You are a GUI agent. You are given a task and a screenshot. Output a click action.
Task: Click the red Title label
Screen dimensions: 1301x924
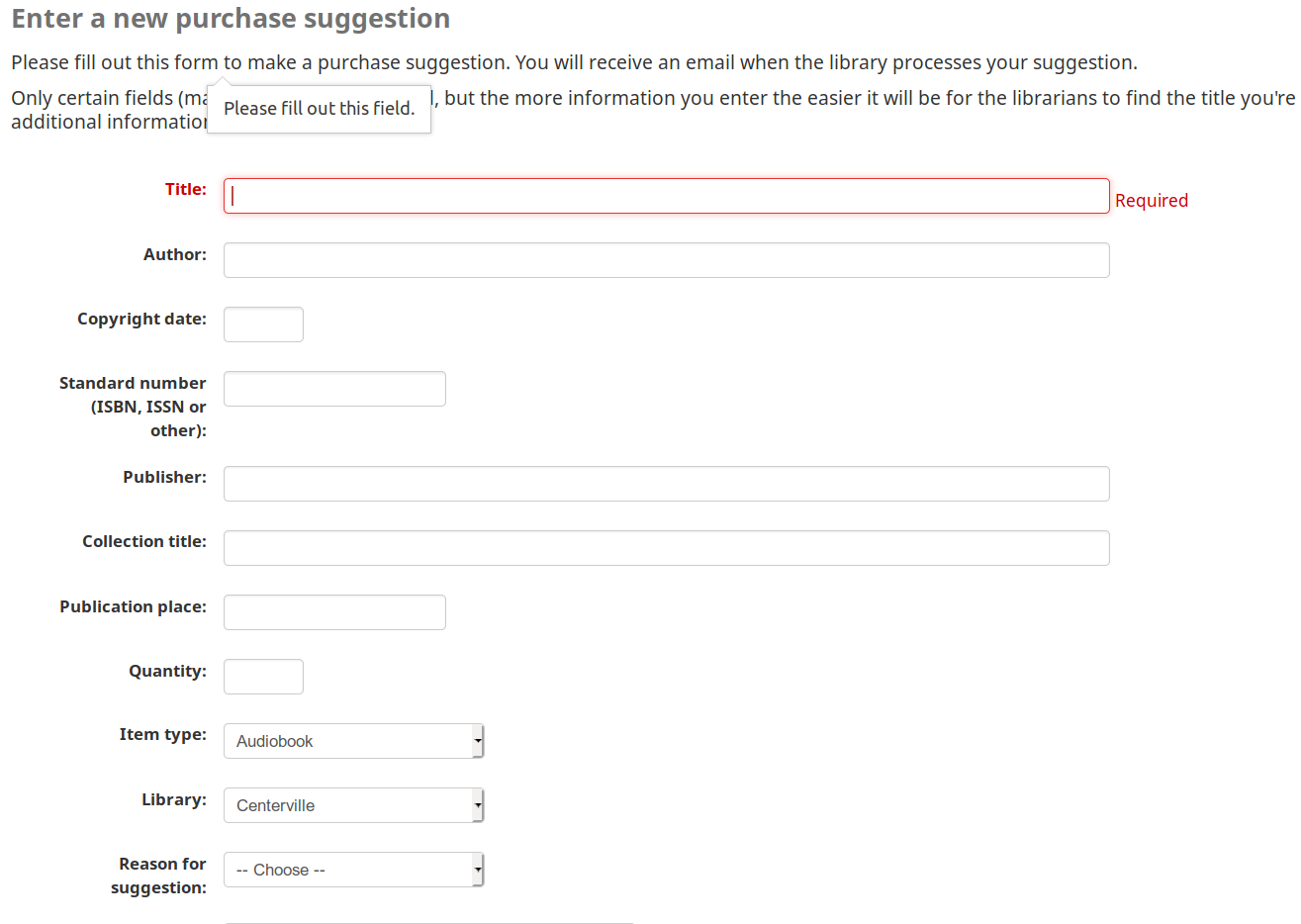coord(186,189)
